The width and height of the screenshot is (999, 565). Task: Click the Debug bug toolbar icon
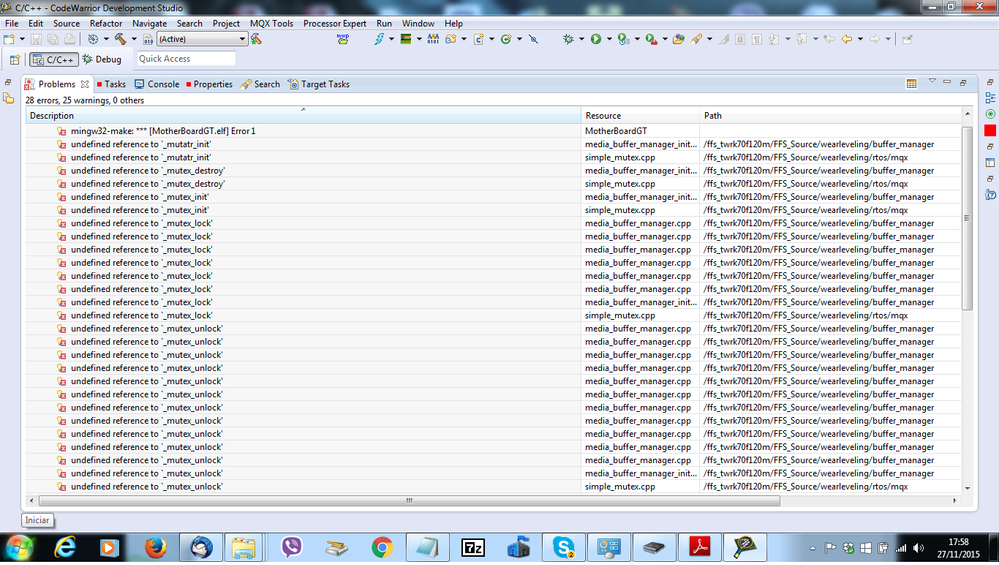(568, 39)
